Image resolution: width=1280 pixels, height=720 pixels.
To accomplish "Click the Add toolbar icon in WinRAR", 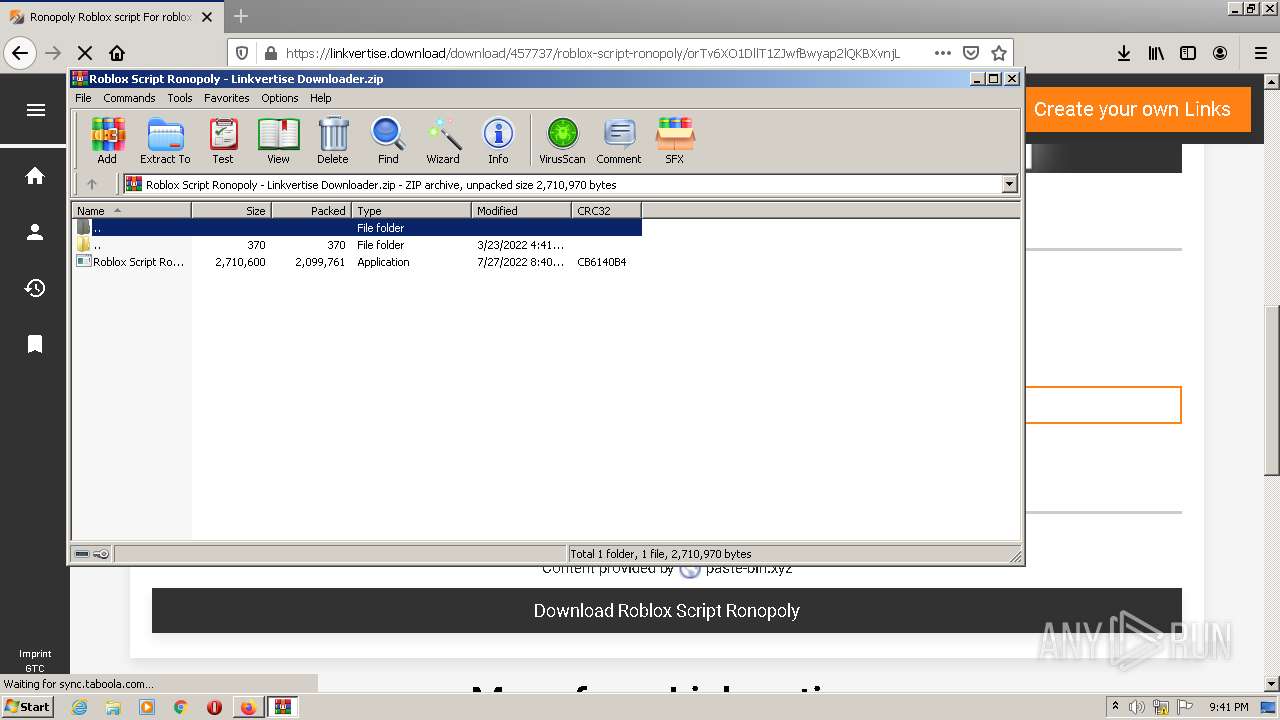I will [107, 140].
